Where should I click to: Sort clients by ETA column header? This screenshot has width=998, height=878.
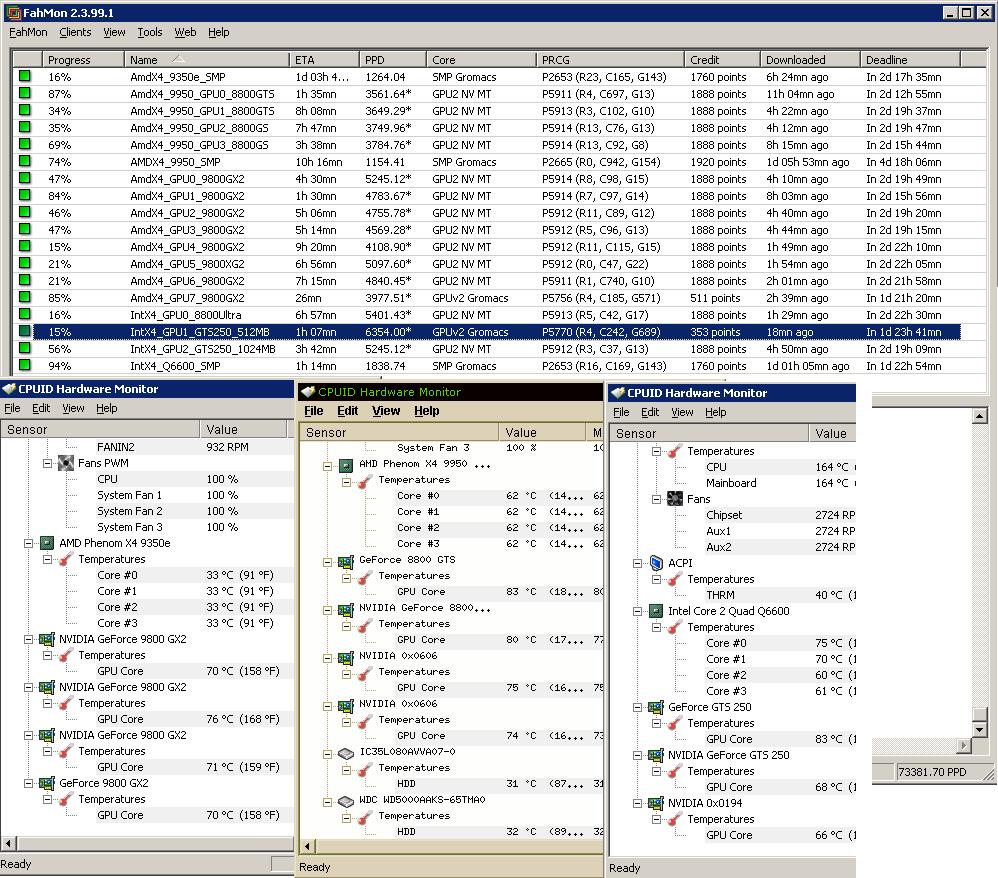pyautogui.click(x=324, y=59)
